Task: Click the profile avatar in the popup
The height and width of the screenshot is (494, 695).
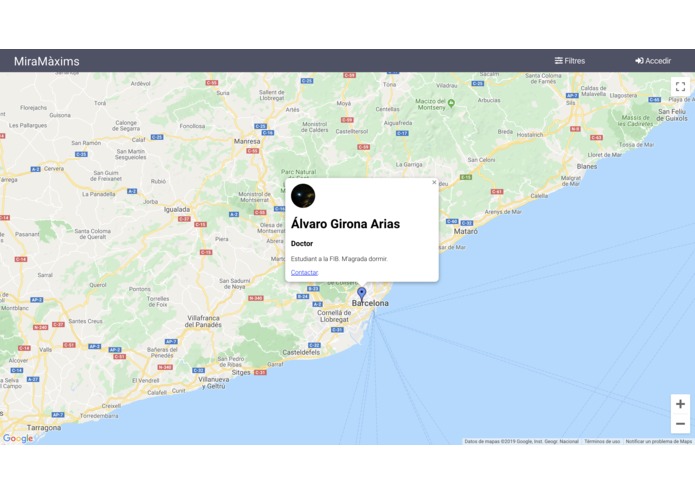Action: pos(303,195)
